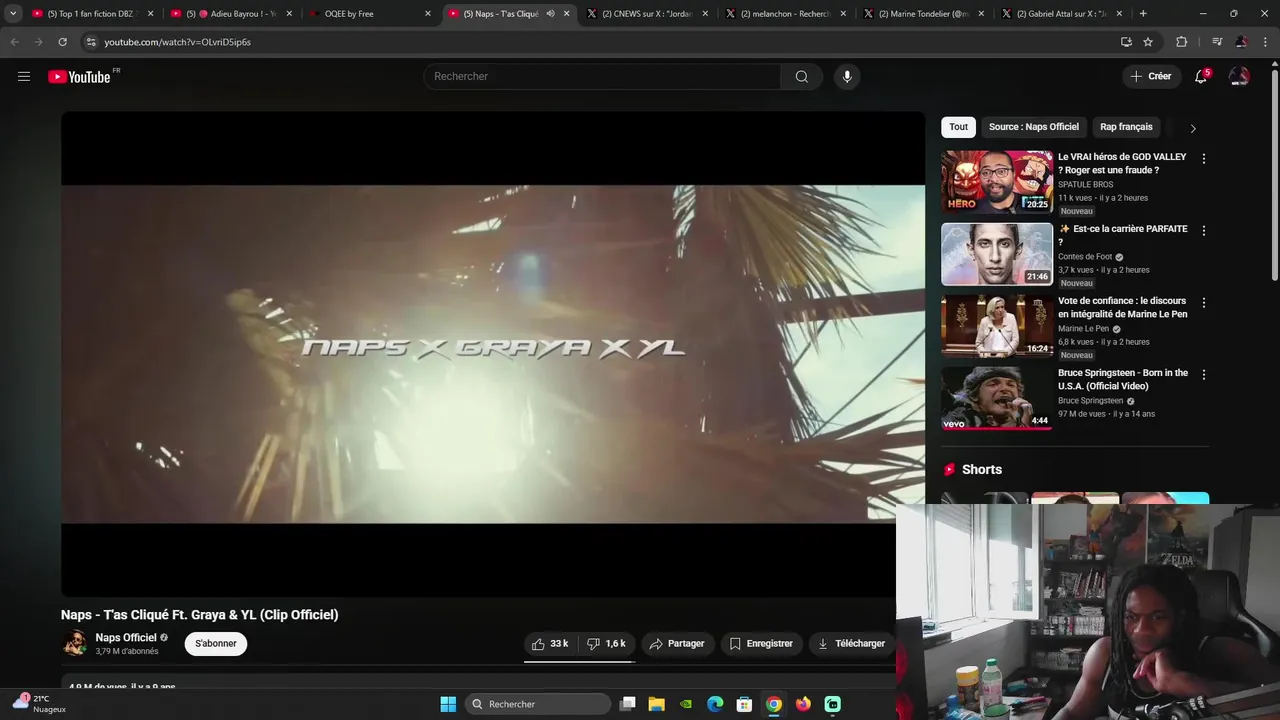Switch to OQEE by Free tab
Screen dimensions: 1280x720
(x=368, y=14)
